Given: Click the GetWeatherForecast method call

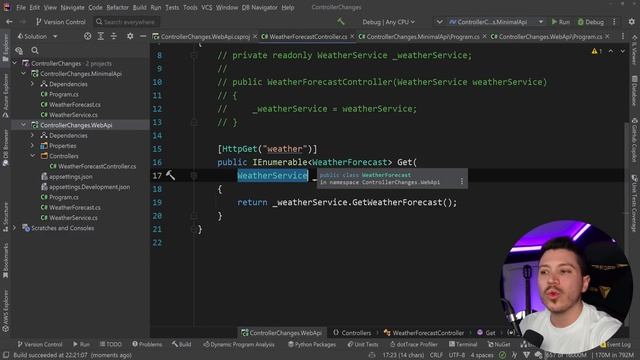Looking at the screenshot, I should pos(397,202).
